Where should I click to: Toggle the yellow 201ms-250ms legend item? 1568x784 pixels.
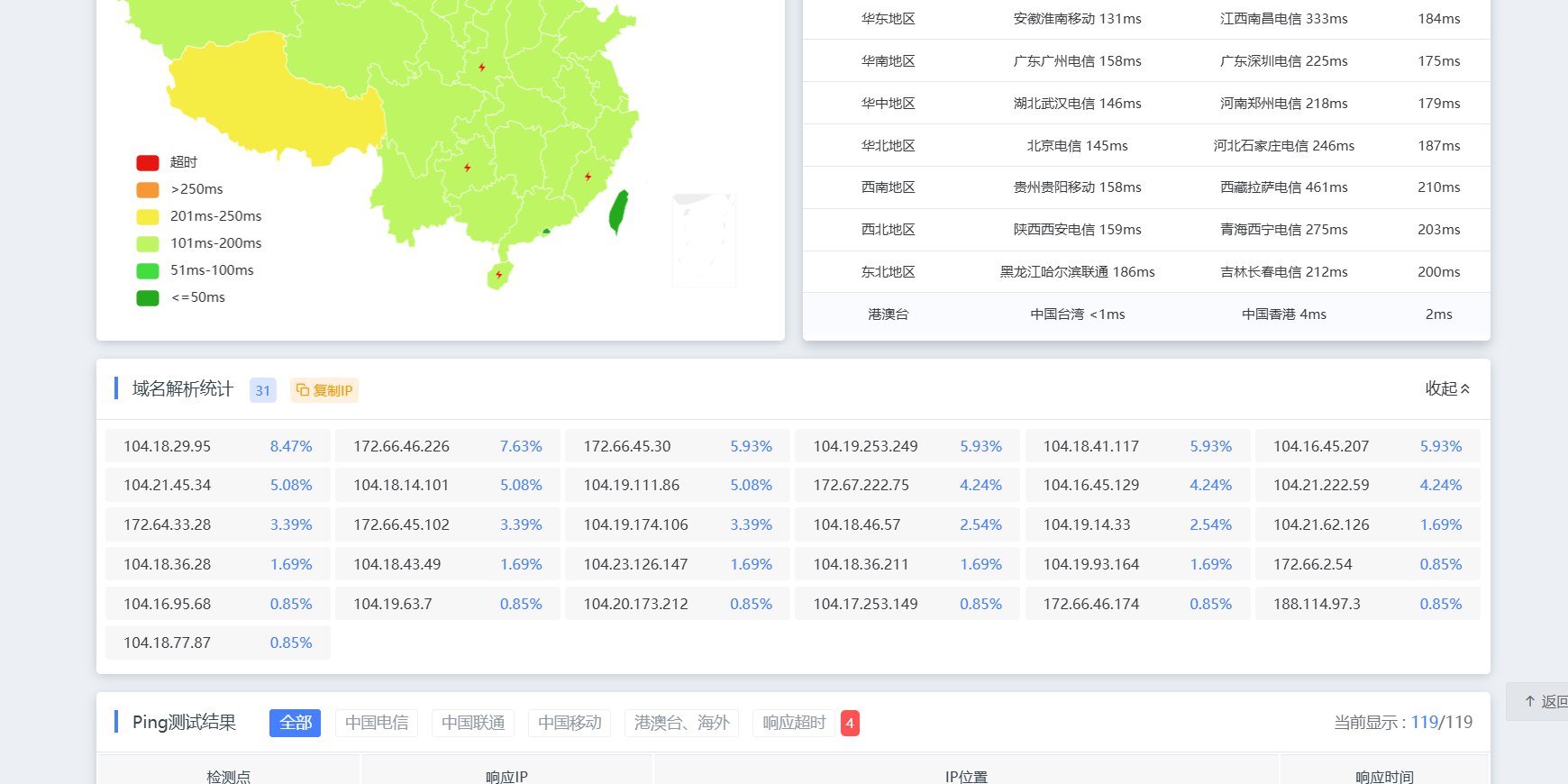tap(148, 217)
